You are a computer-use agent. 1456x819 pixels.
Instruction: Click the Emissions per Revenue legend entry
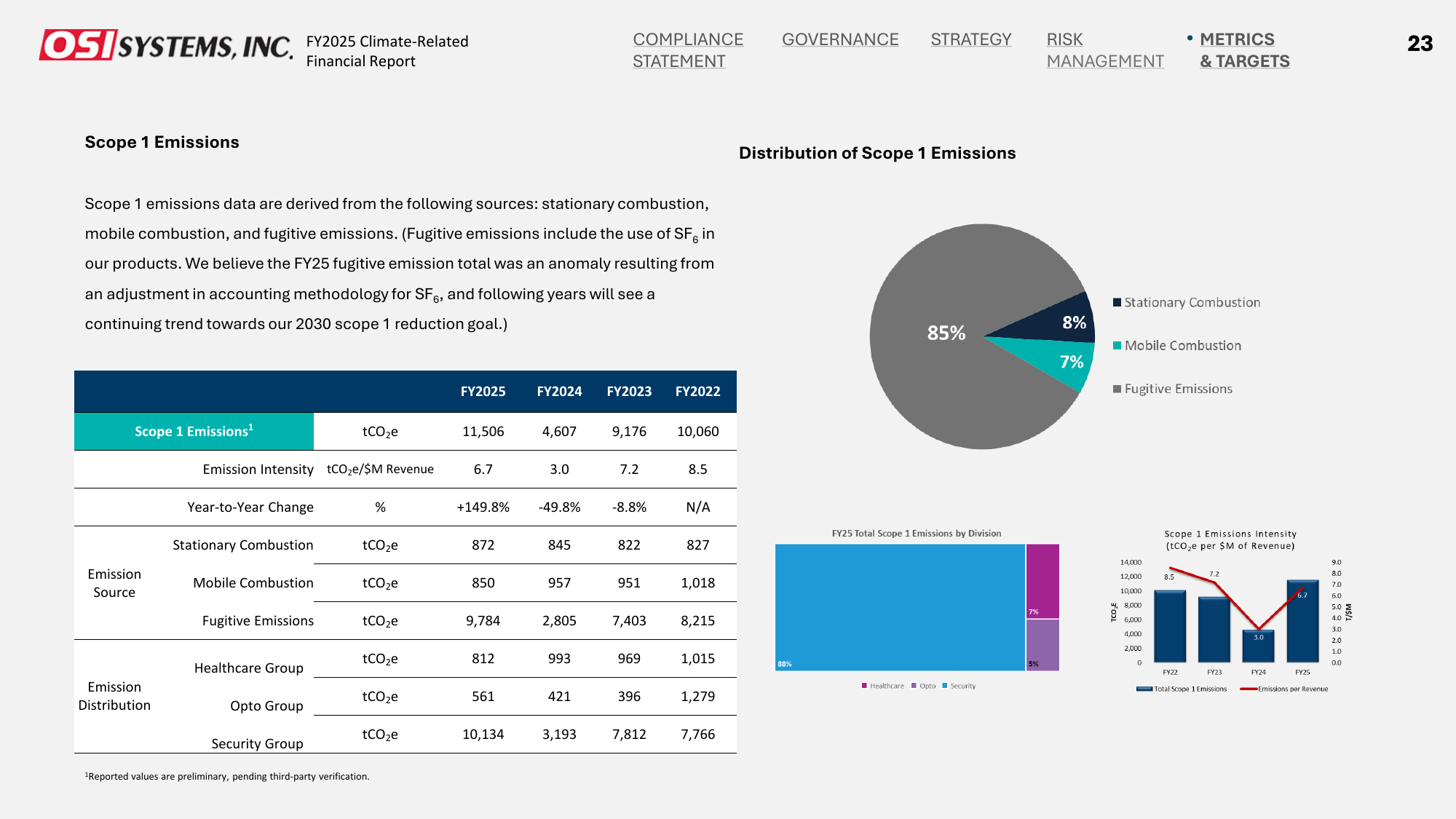click(1284, 689)
